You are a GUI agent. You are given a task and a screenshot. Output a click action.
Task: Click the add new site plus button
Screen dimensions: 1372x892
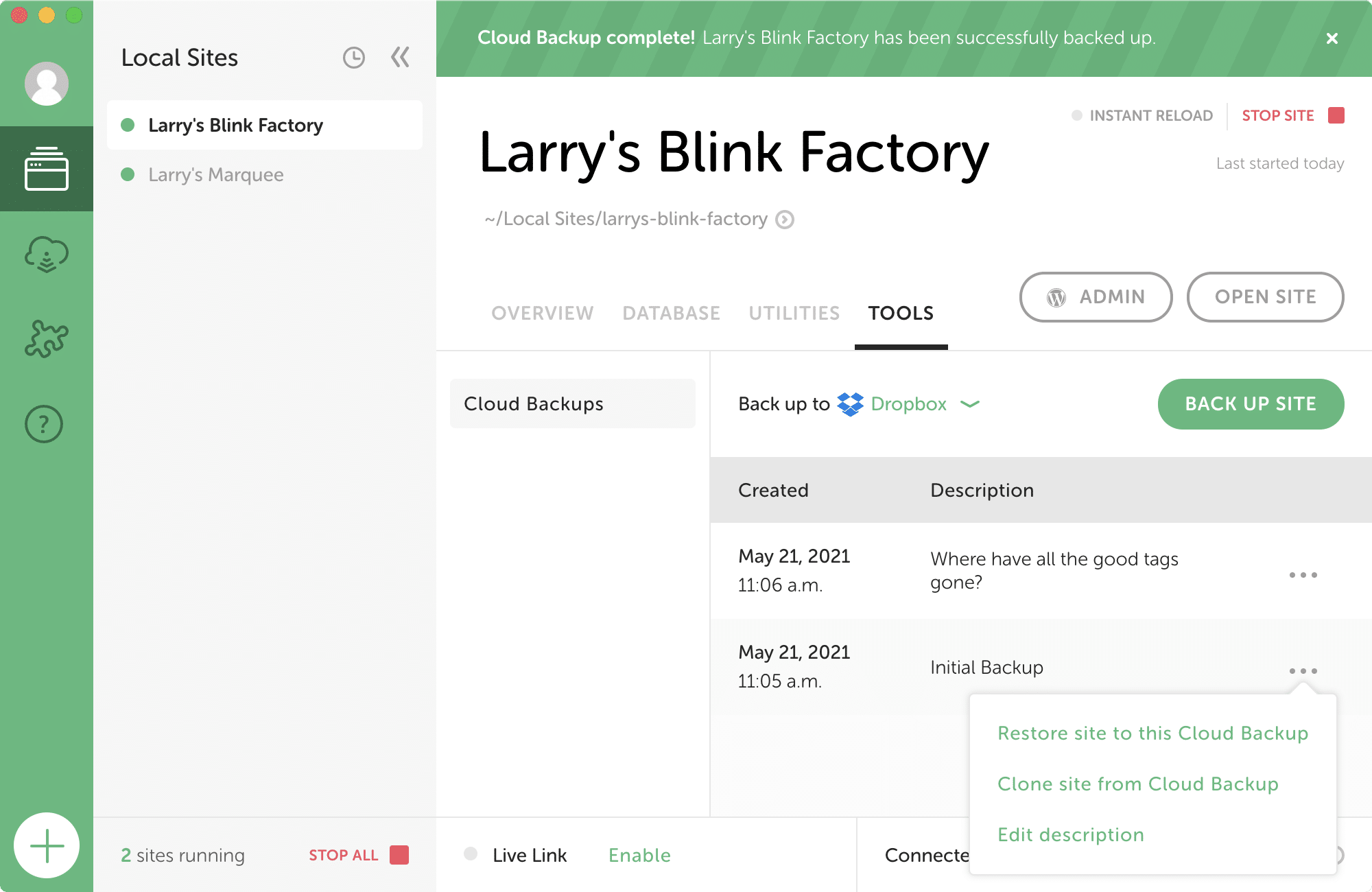pyautogui.click(x=47, y=845)
